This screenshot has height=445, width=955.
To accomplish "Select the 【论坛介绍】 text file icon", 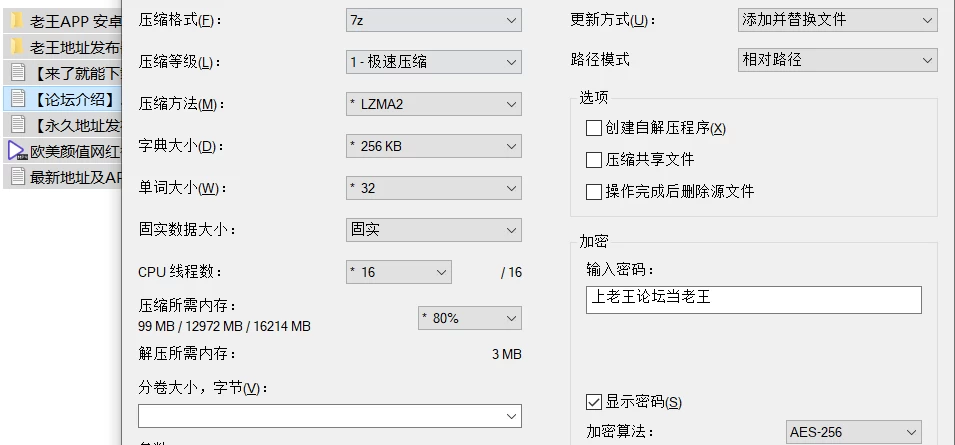I will 18,99.
